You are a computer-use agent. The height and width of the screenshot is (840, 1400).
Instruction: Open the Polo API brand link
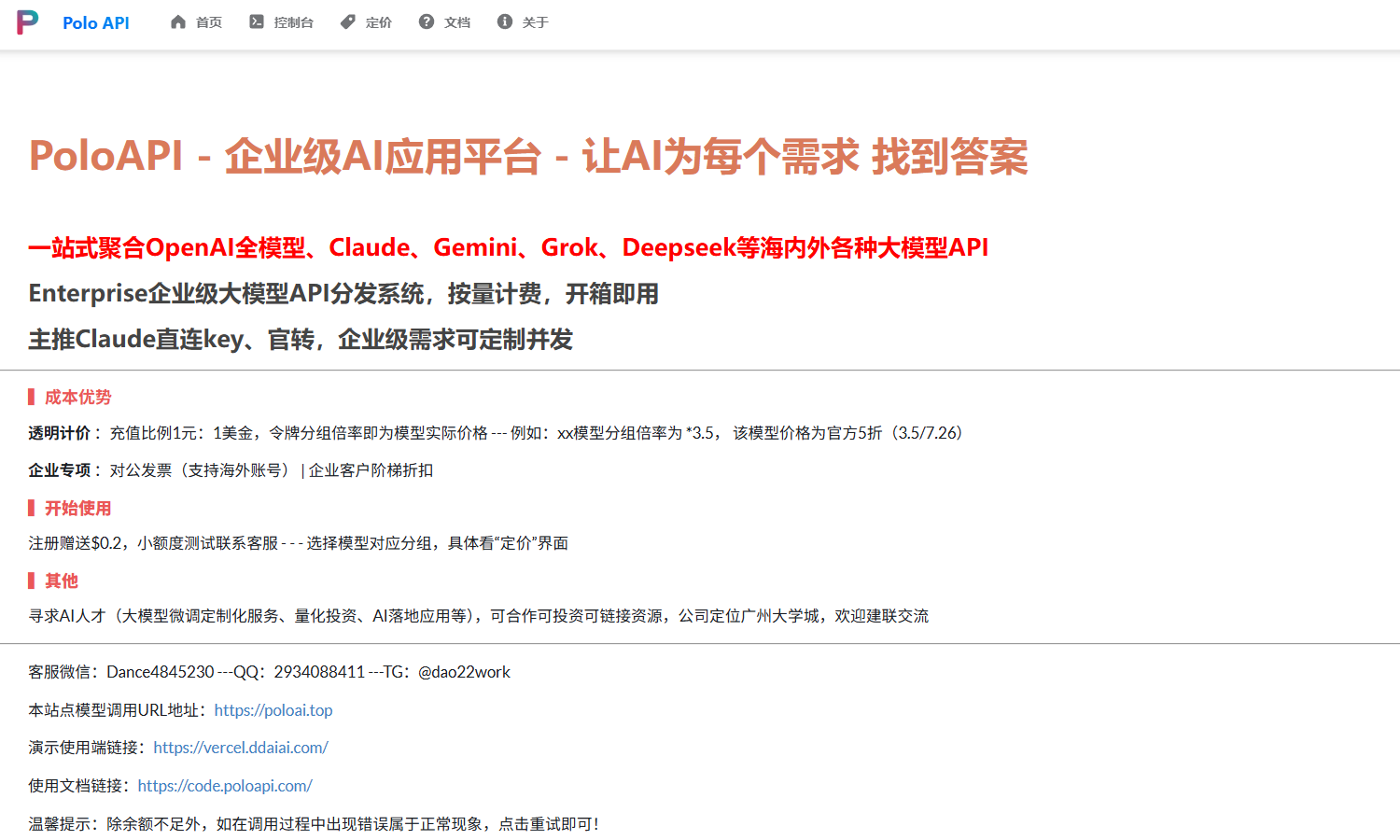96,23
